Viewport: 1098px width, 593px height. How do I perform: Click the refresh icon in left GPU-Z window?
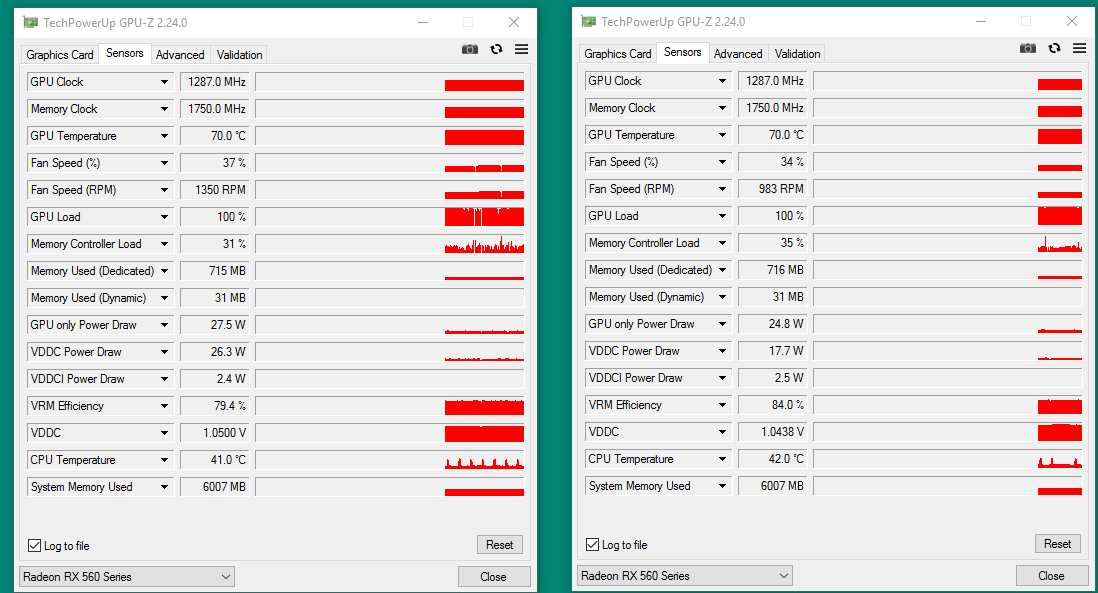click(496, 50)
